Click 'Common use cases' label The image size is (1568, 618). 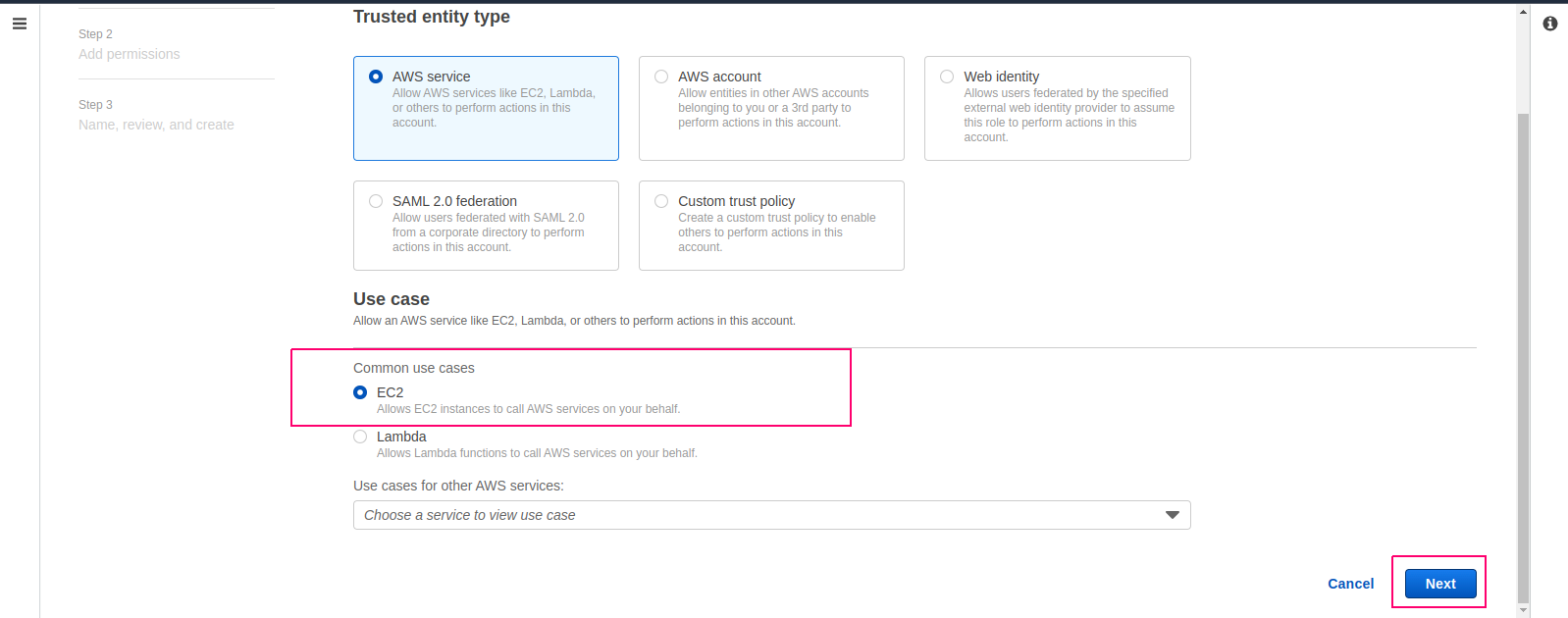pyautogui.click(x=414, y=368)
